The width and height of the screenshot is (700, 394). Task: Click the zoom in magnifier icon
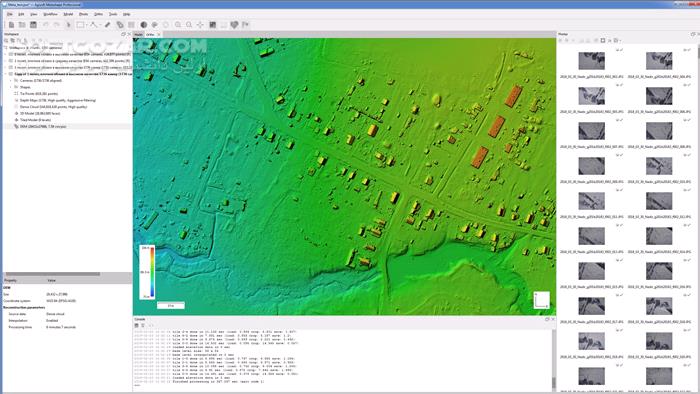tap(178, 25)
